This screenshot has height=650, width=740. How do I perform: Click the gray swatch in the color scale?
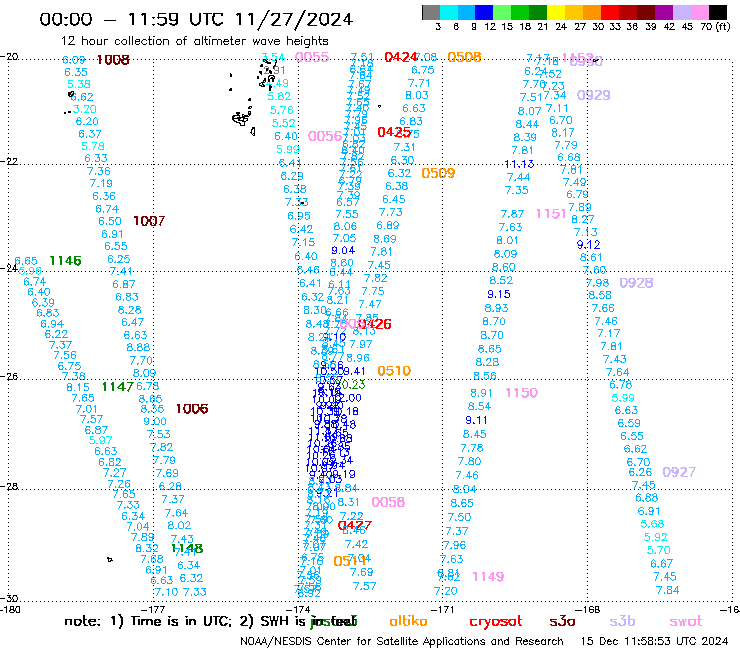(431, 12)
